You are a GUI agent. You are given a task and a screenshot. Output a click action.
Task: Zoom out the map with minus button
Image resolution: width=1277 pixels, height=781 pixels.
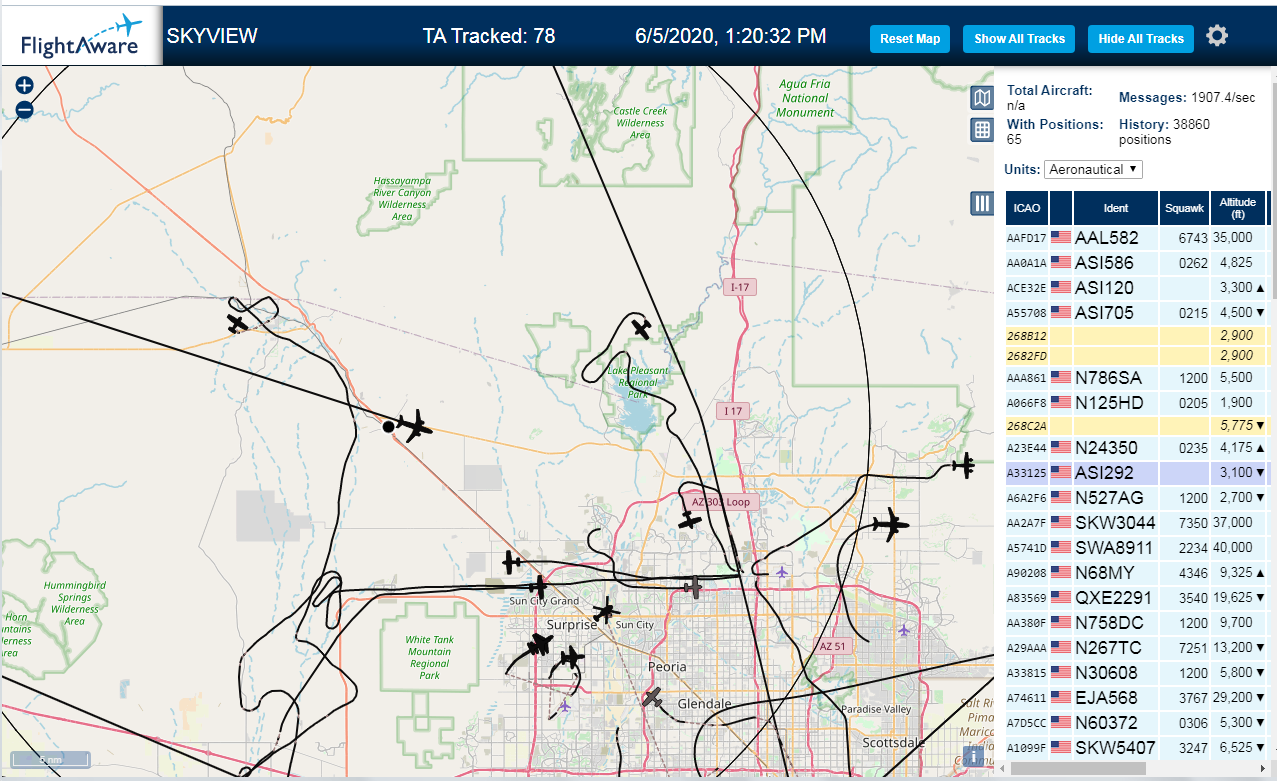pyautogui.click(x=25, y=110)
